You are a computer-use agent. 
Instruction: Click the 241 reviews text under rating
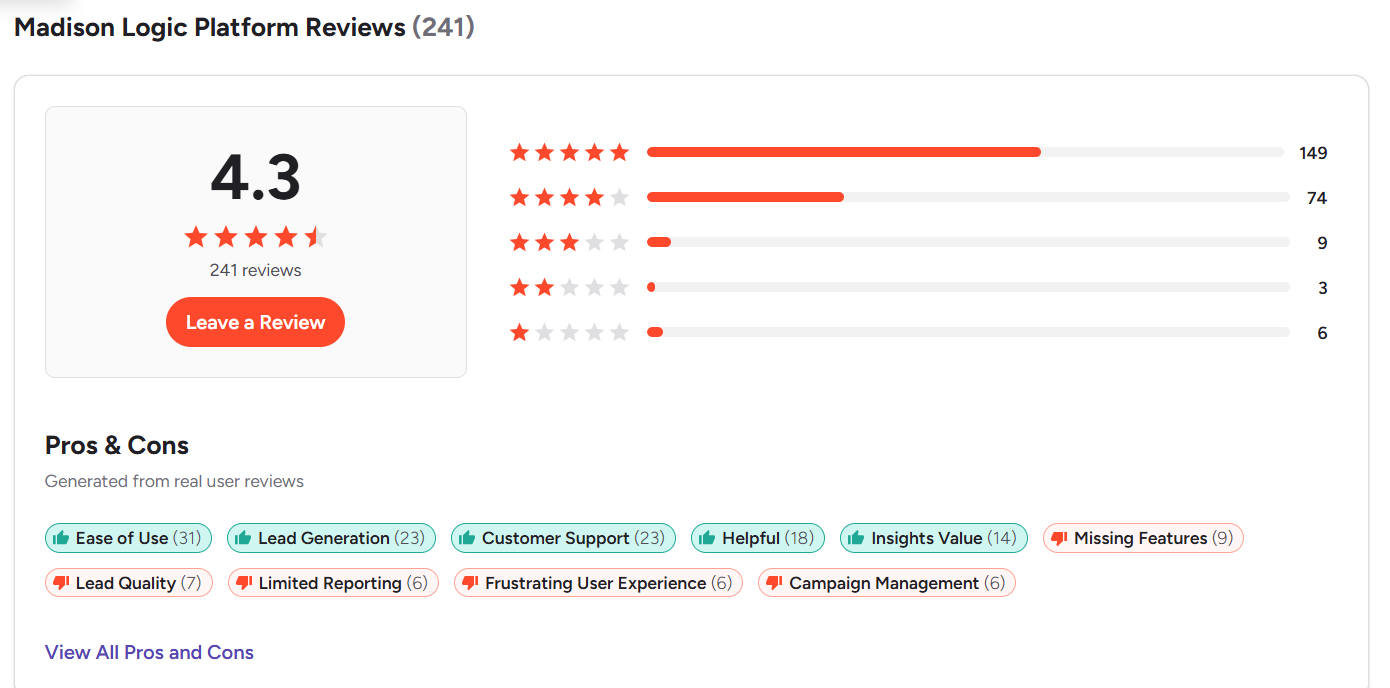pos(255,270)
